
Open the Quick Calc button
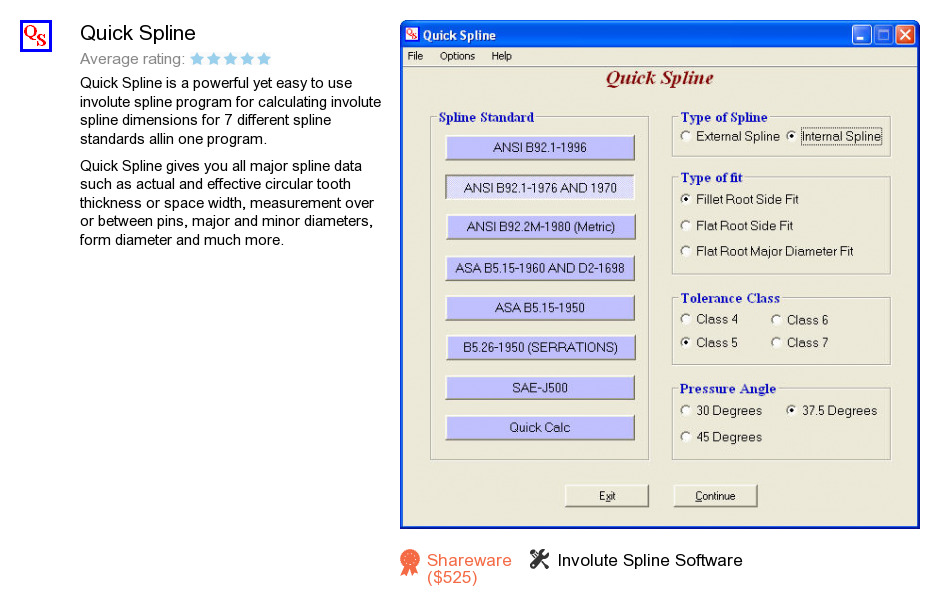(x=540, y=428)
